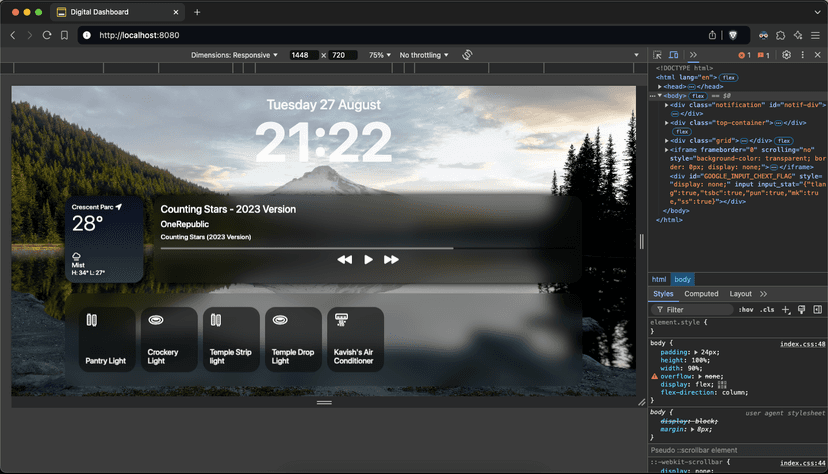The height and width of the screenshot is (474, 828).
Task: Click the share icon in address bar
Action: point(713,35)
